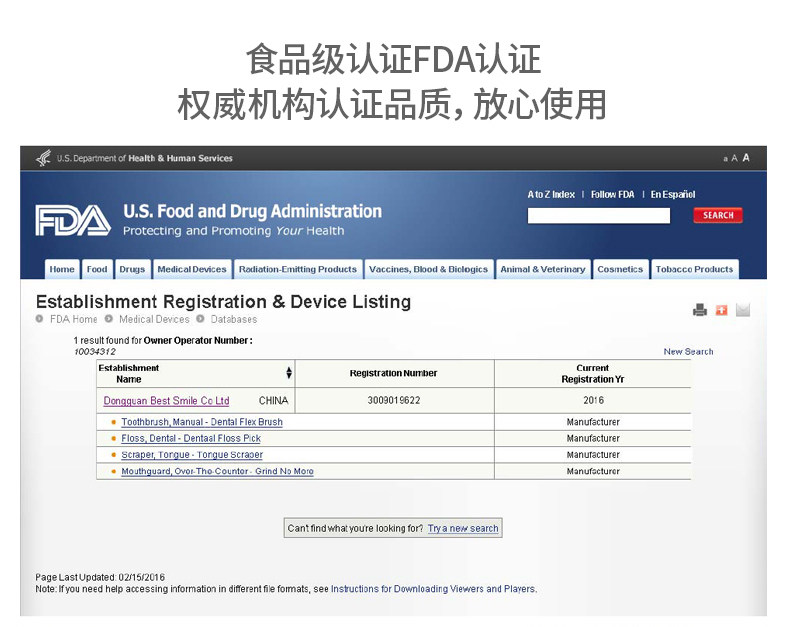Click Manufacturer cell in Toothbrush row
The image size is (790, 627).
593,422
